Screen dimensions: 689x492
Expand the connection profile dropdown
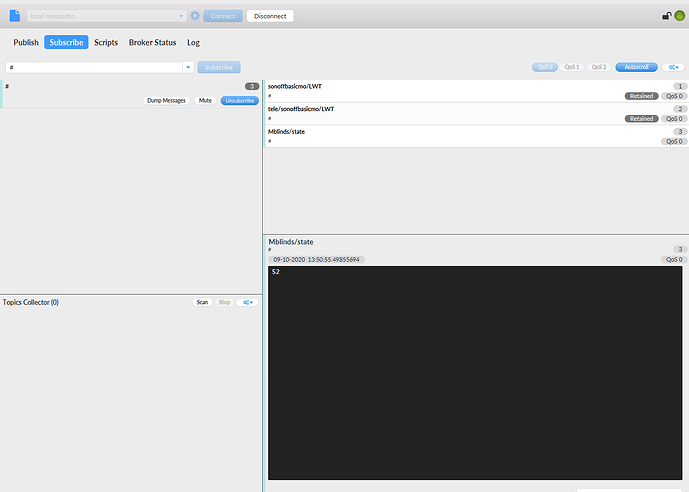[x=181, y=16]
